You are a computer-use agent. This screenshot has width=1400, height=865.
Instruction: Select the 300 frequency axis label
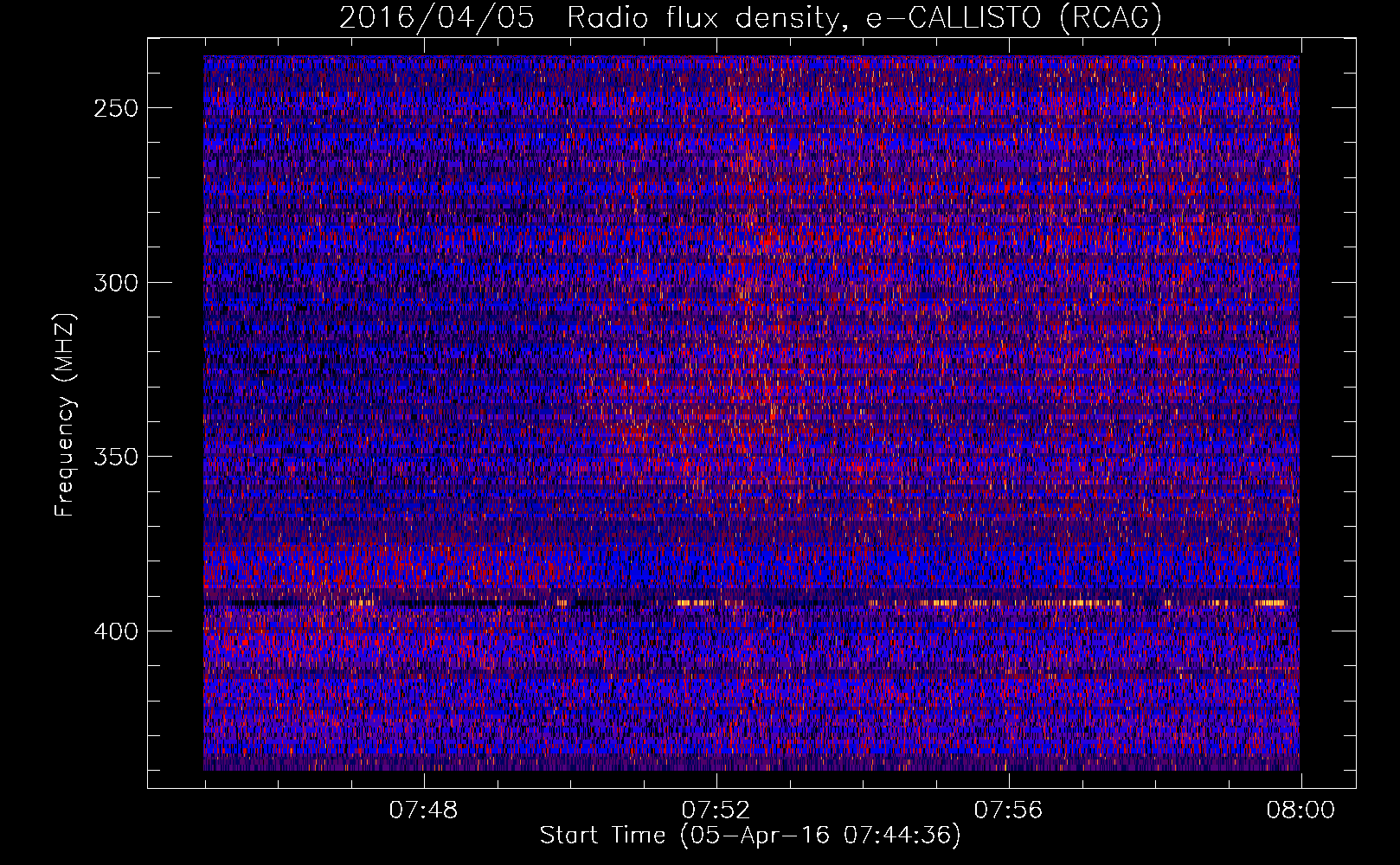pos(115,283)
